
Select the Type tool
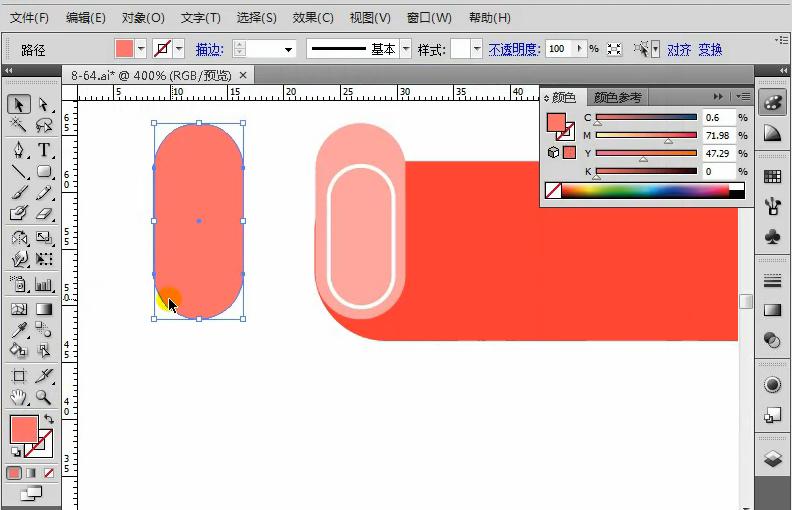pos(44,150)
